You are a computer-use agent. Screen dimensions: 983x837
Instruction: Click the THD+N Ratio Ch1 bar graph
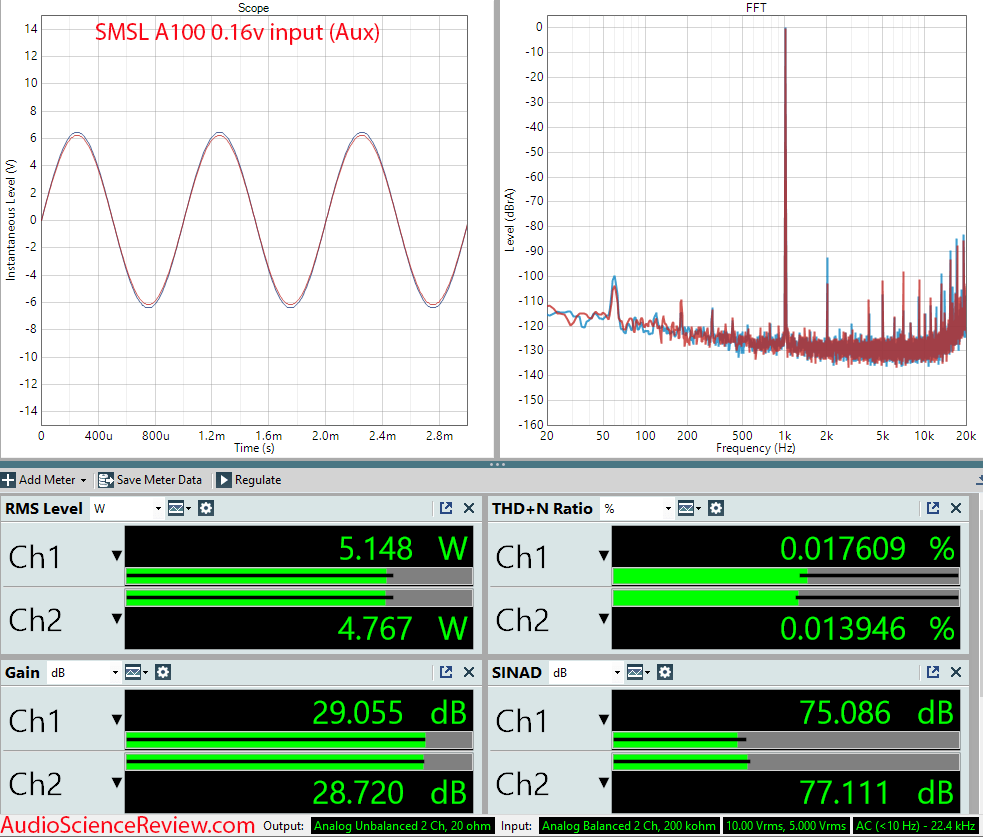pyautogui.click(x=786, y=576)
